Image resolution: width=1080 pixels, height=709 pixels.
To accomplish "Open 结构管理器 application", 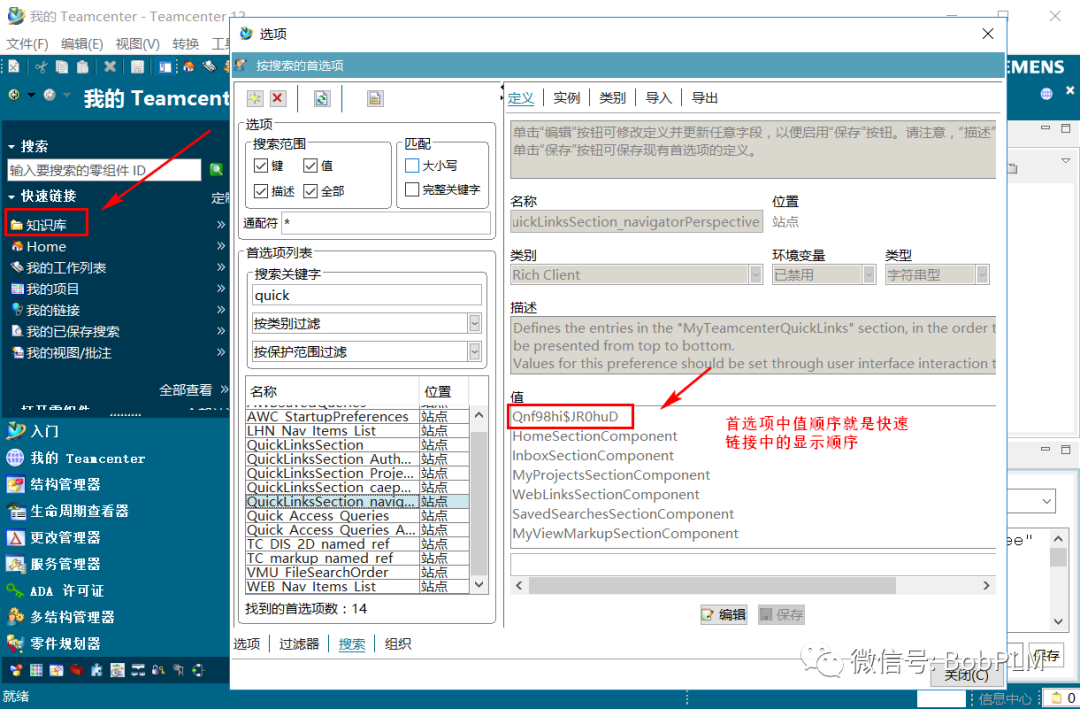I will coord(54,484).
